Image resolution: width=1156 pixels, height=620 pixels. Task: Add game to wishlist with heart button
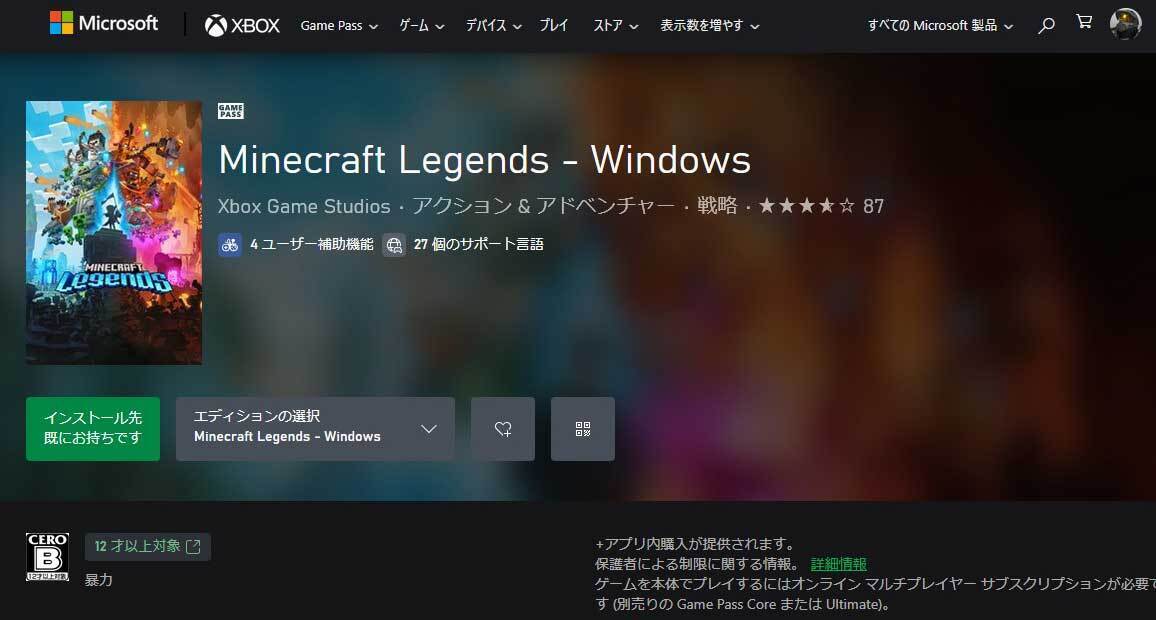[x=503, y=429]
